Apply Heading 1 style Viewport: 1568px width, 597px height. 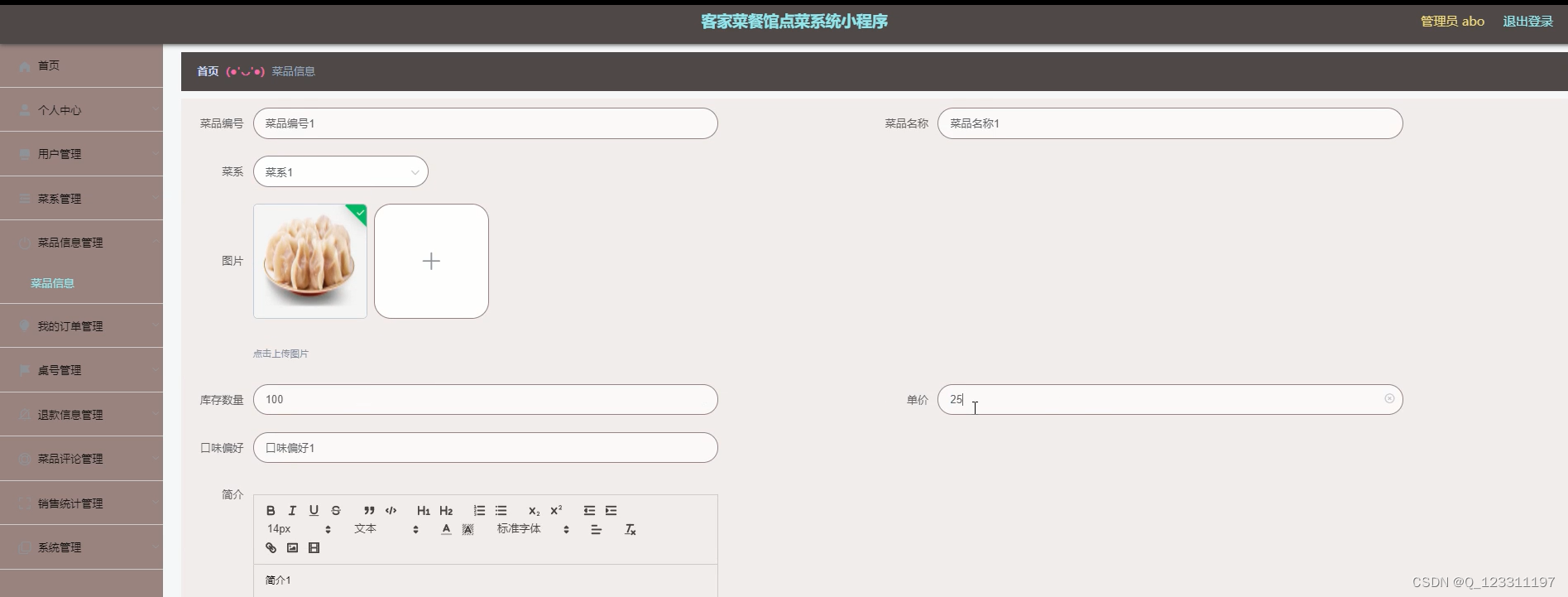point(424,511)
